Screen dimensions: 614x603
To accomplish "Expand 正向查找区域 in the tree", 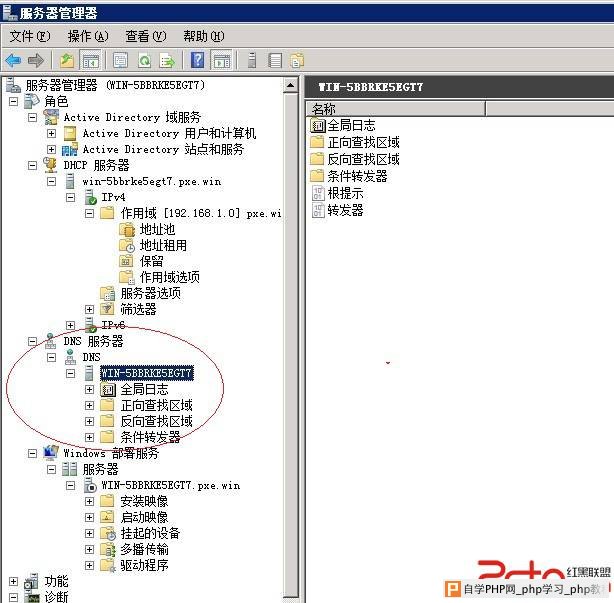I will pyautogui.click(x=89, y=405).
